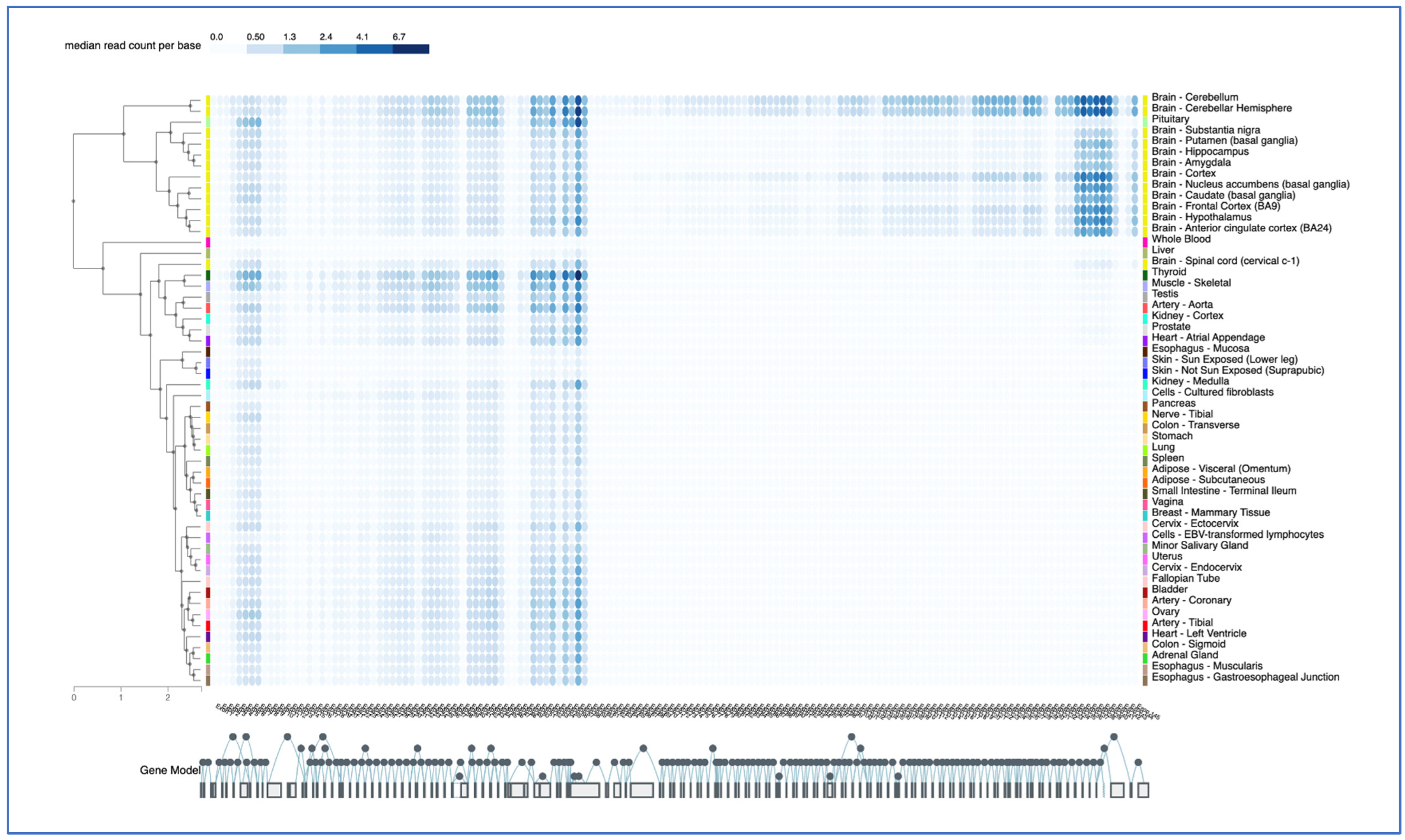
Task: Open the Brain - Hippocampus tissue entry
Action: [1200, 151]
